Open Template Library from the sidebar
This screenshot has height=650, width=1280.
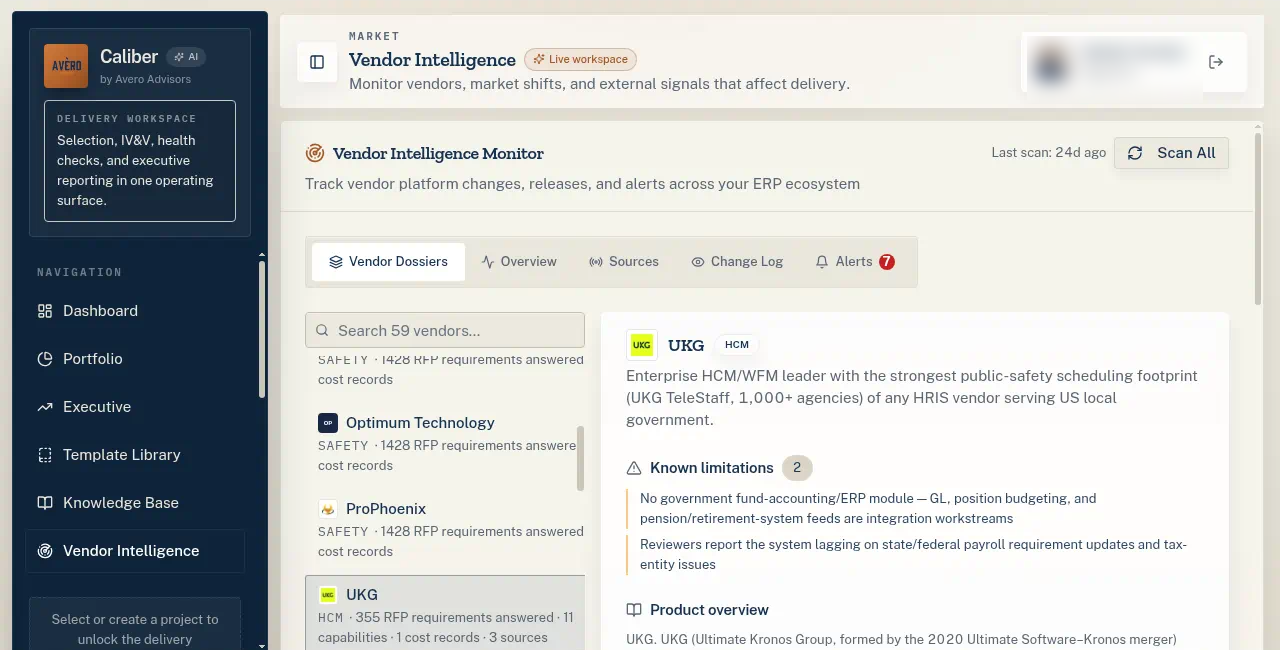point(135,455)
